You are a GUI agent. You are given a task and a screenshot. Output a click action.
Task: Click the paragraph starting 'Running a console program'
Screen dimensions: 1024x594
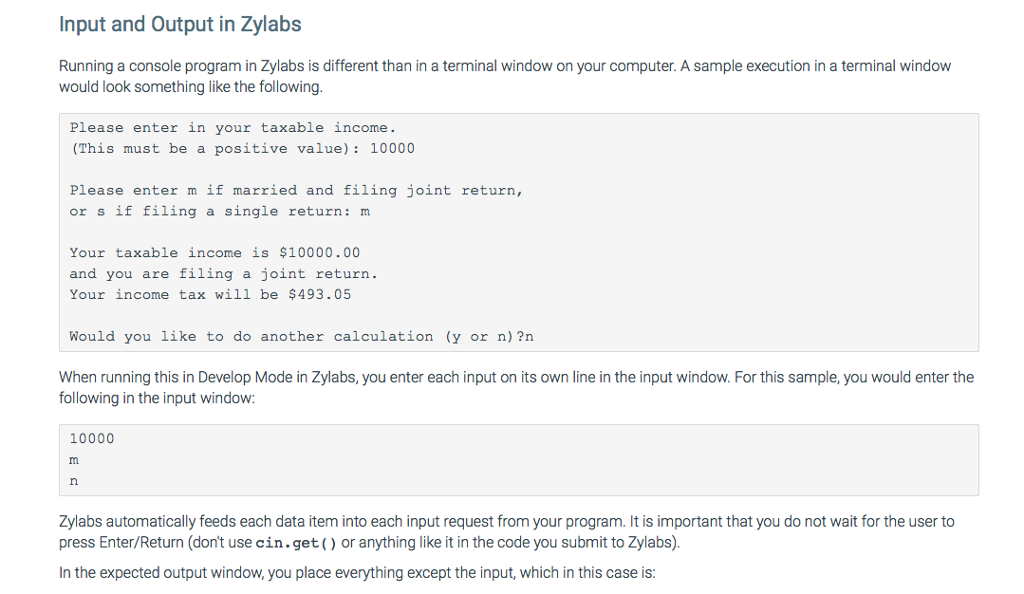coord(505,76)
